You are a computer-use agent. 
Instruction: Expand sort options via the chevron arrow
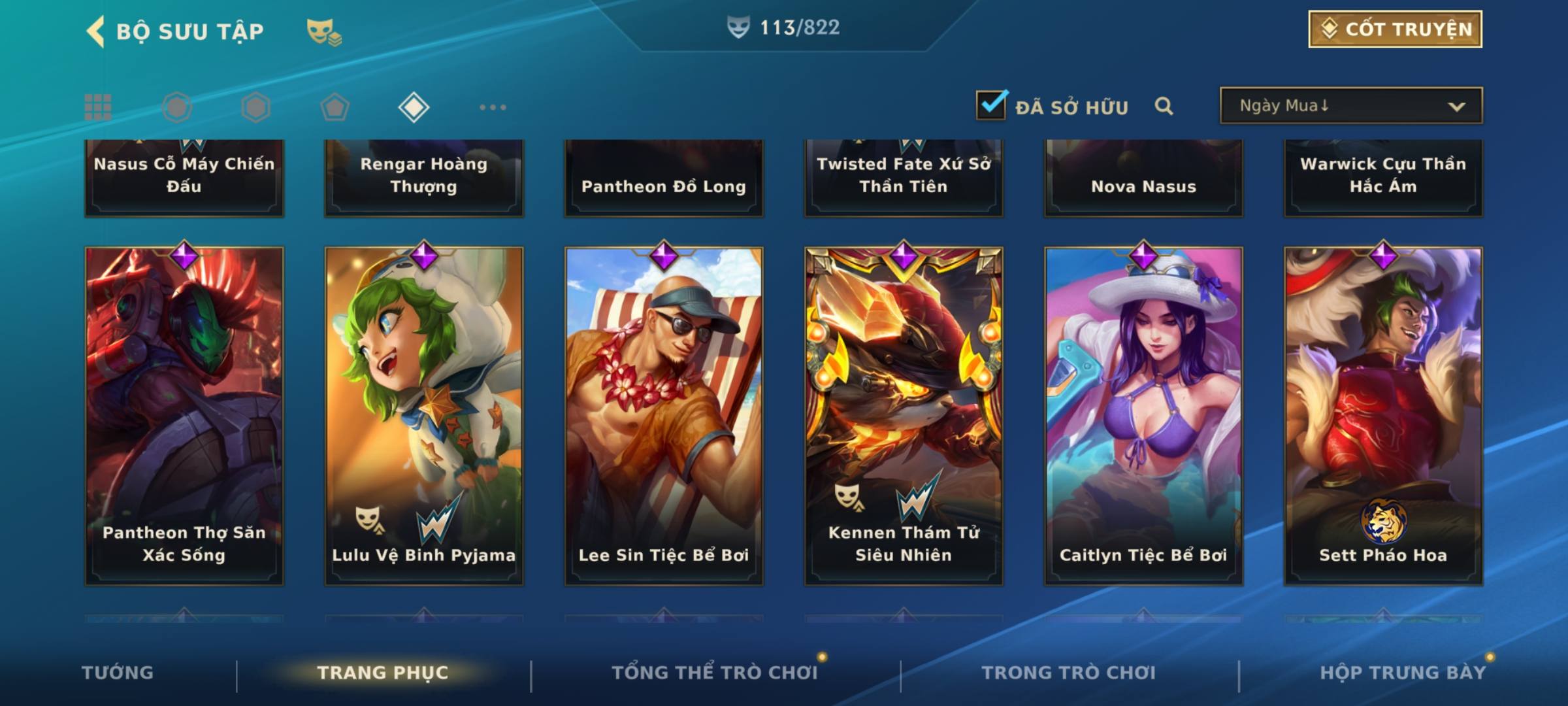1457,107
